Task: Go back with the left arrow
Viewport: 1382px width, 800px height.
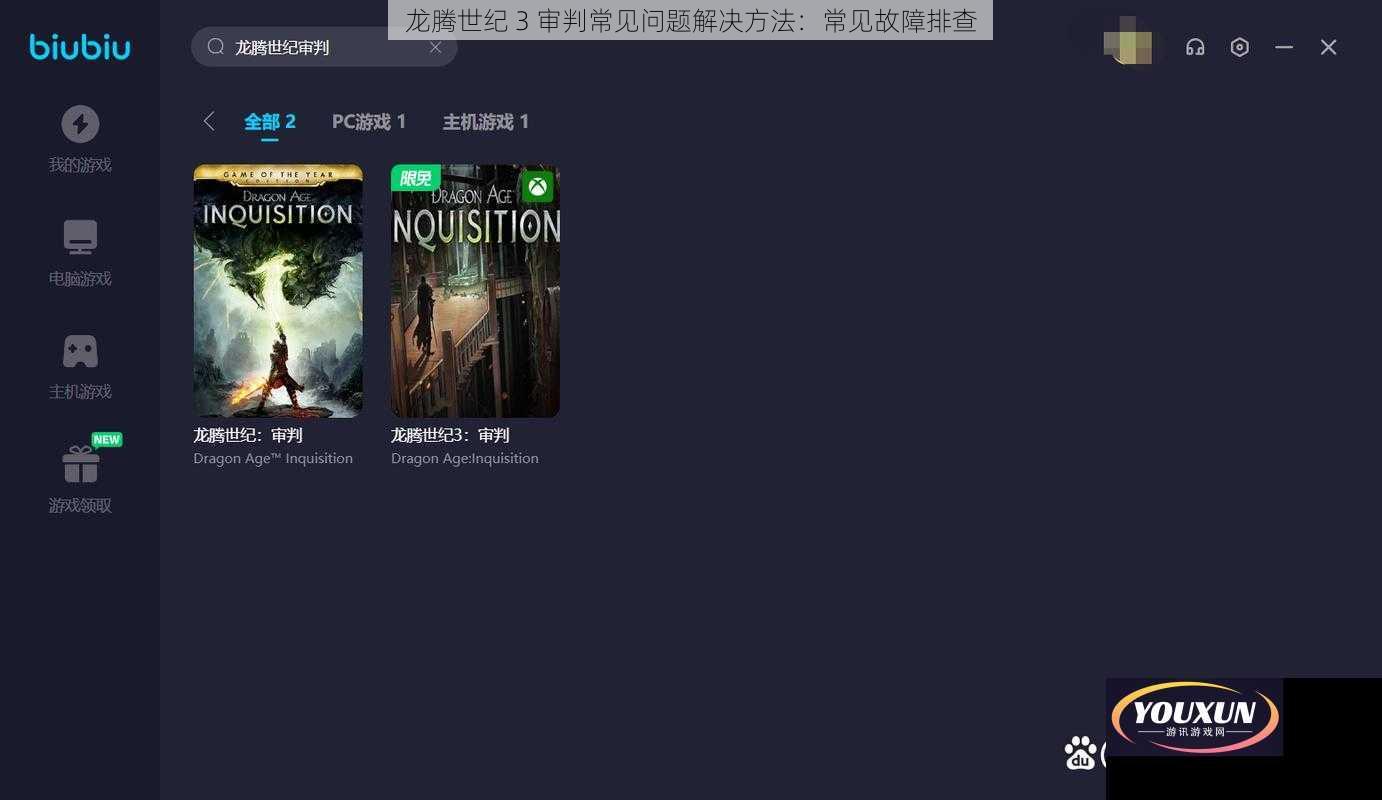Action: pyautogui.click(x=209, y=121)
